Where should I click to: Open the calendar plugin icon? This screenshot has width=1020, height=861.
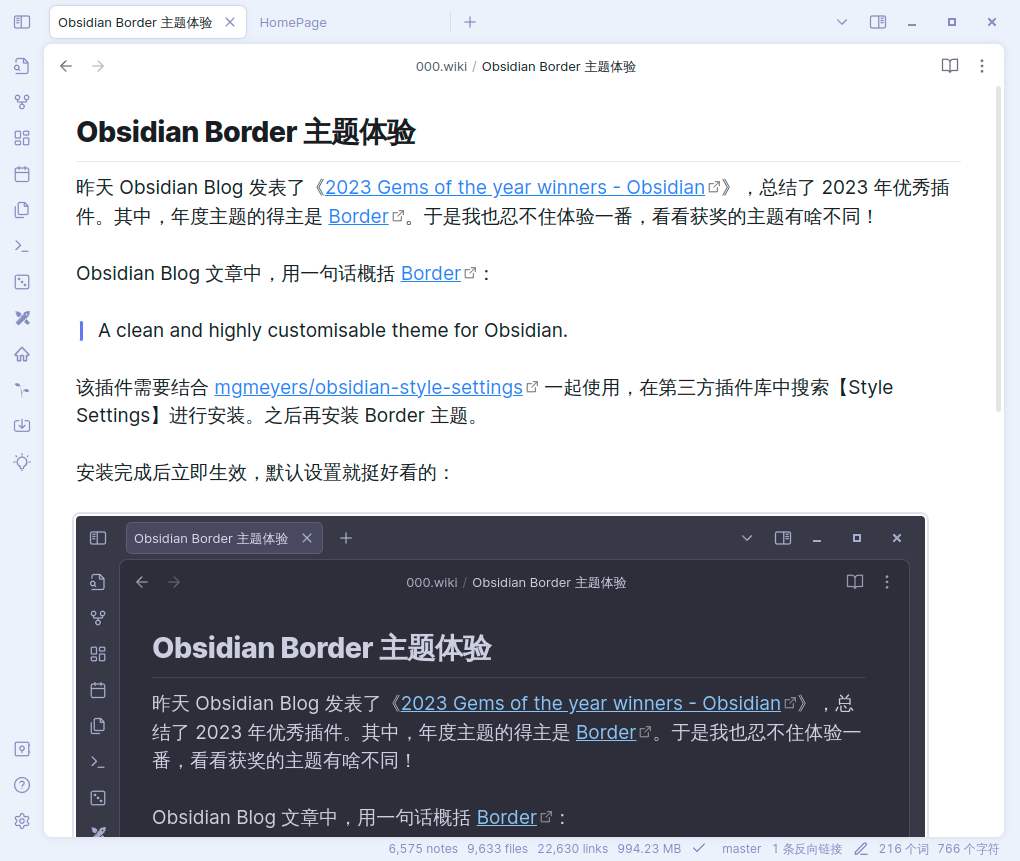(21, 174)
